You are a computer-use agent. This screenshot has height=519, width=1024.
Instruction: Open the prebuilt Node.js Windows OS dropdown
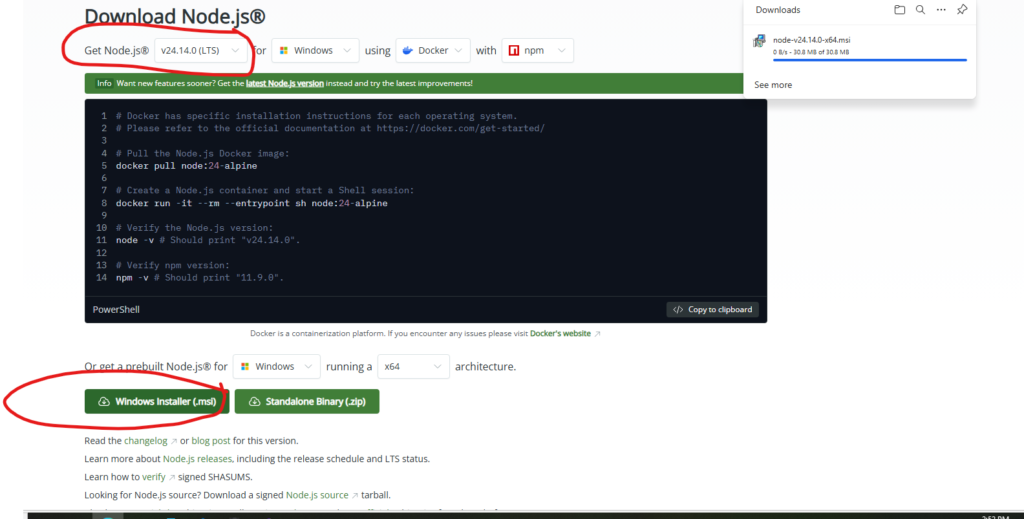[x=276, y=367]
